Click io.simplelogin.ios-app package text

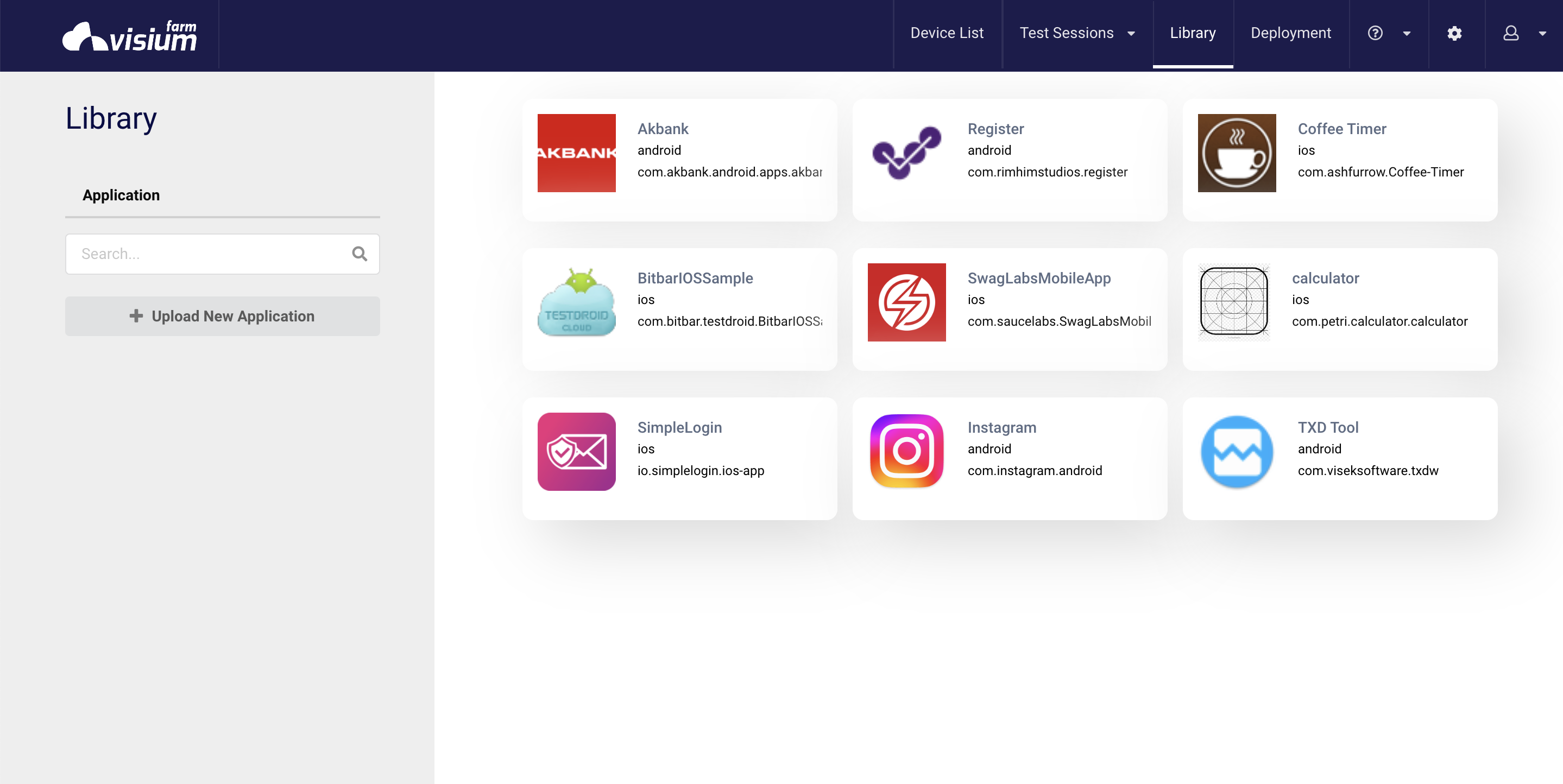click(x=700, y=470)
